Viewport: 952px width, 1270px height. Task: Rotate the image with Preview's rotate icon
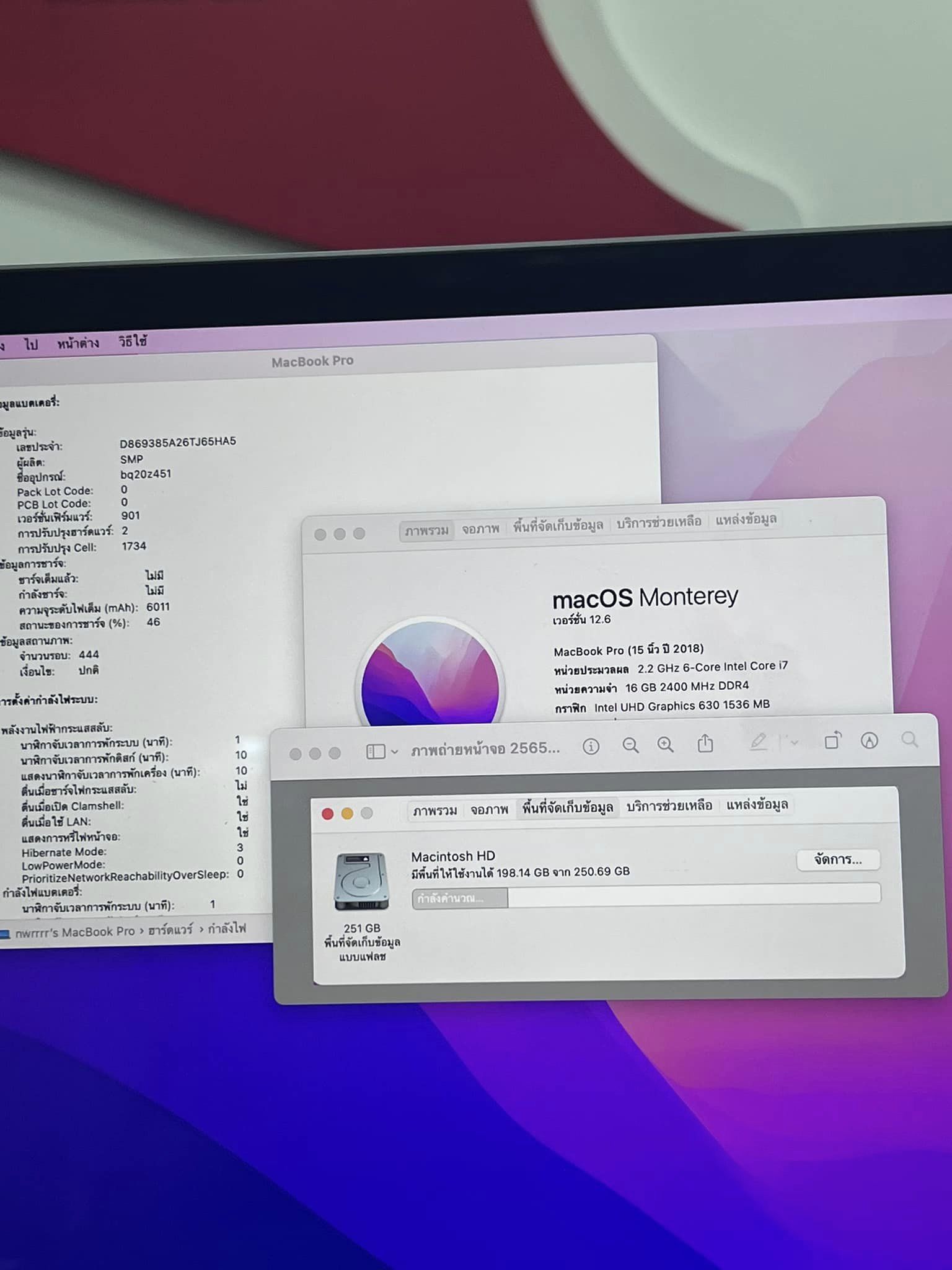pyautogui.click(x=832, y=740)
